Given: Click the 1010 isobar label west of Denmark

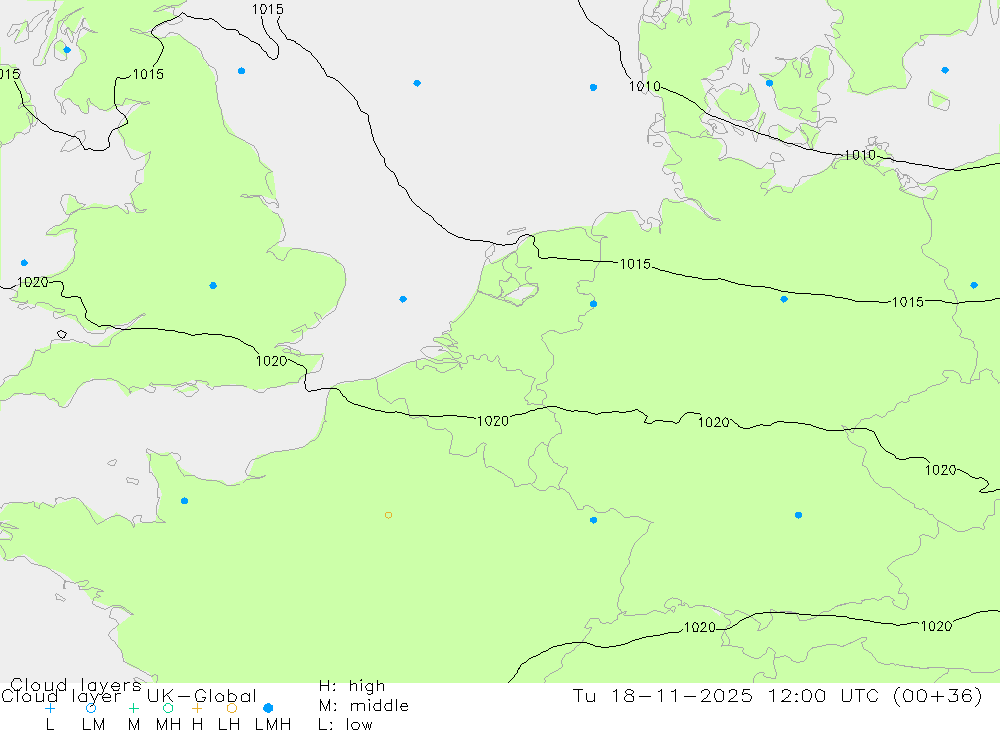Looking at the screenshot, I should (x=645, y=86).
